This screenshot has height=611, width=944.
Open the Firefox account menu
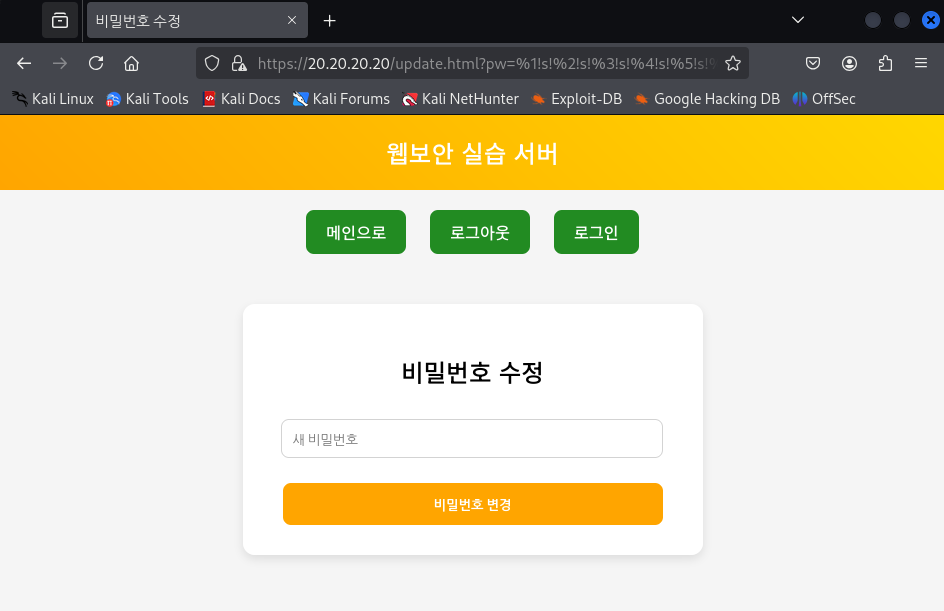tap(849, 63)
